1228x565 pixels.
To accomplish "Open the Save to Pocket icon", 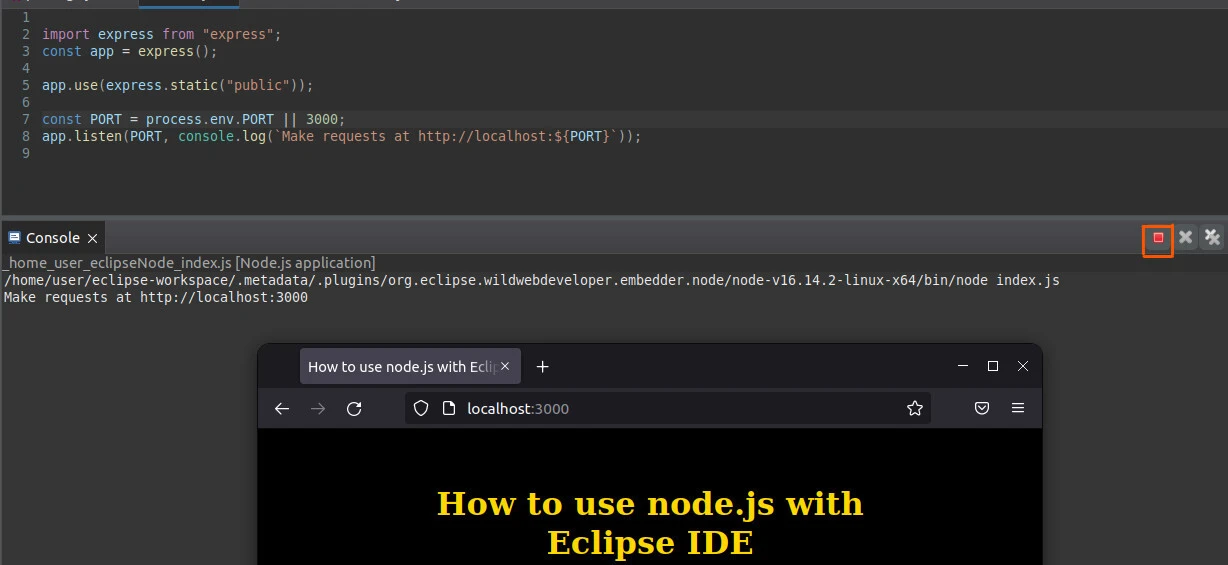I will pyautogui.click(x=982, y=408).
